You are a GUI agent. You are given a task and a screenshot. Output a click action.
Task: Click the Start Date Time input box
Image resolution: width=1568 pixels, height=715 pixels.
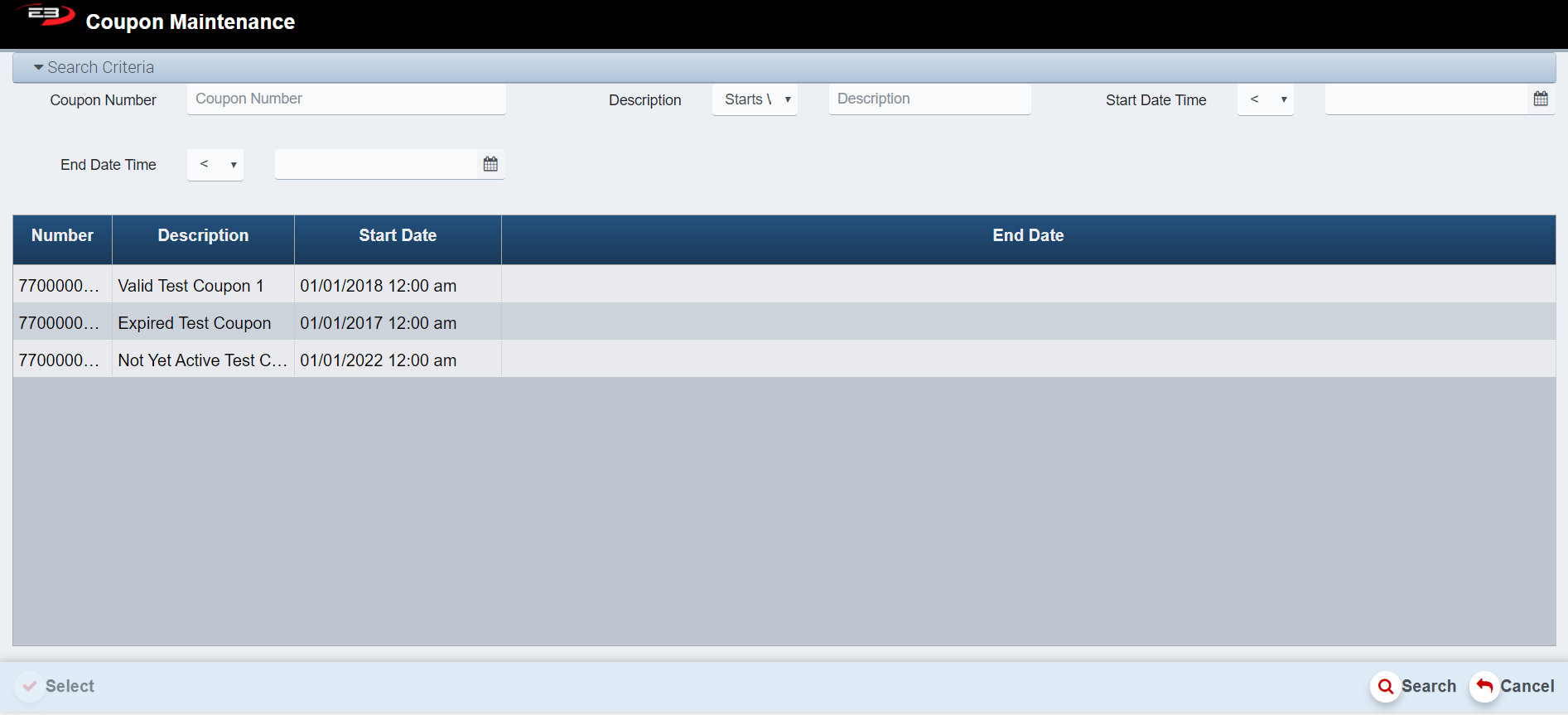1425,99
